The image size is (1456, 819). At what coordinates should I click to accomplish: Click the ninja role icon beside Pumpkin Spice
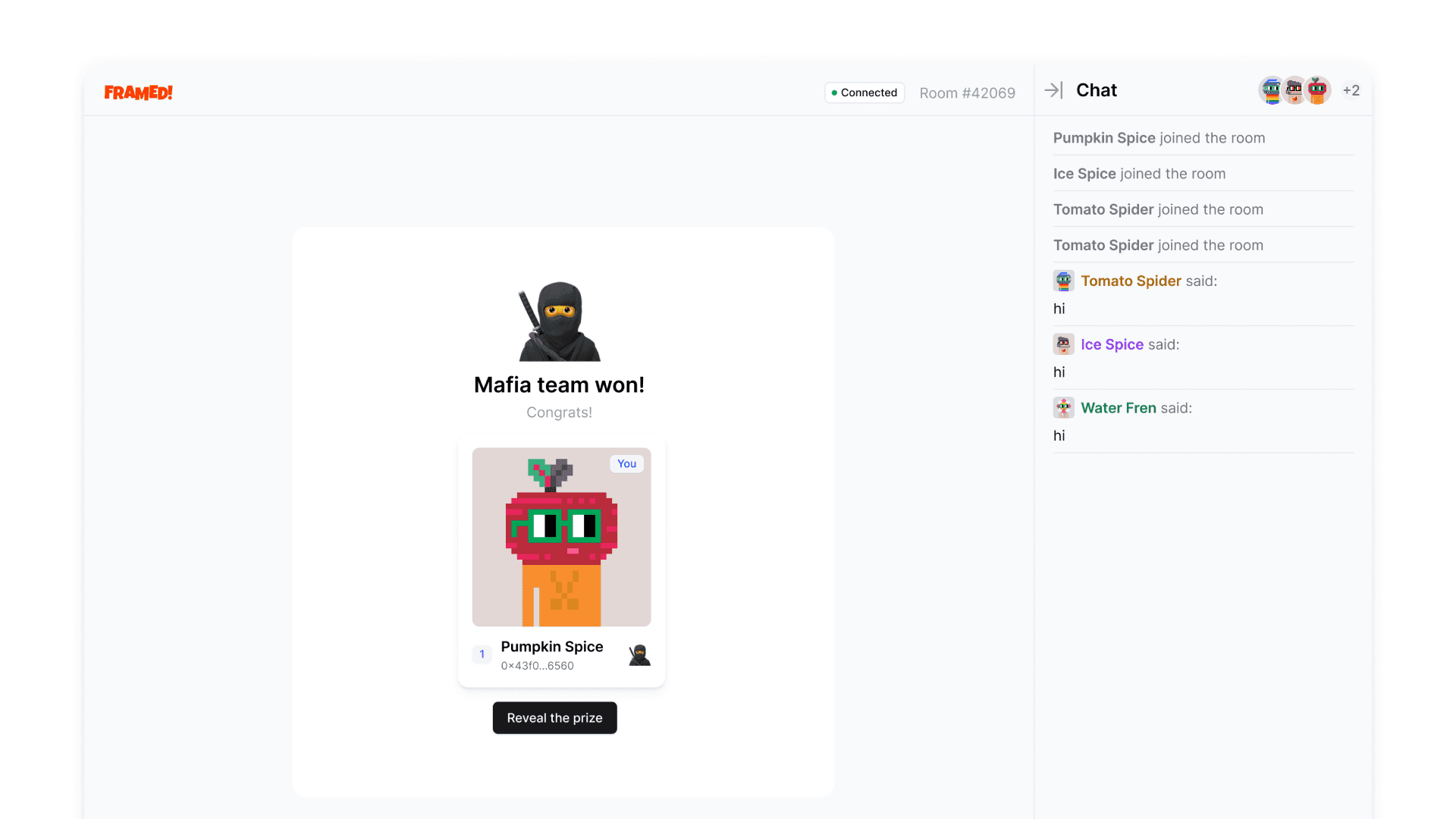pos(639,654)
